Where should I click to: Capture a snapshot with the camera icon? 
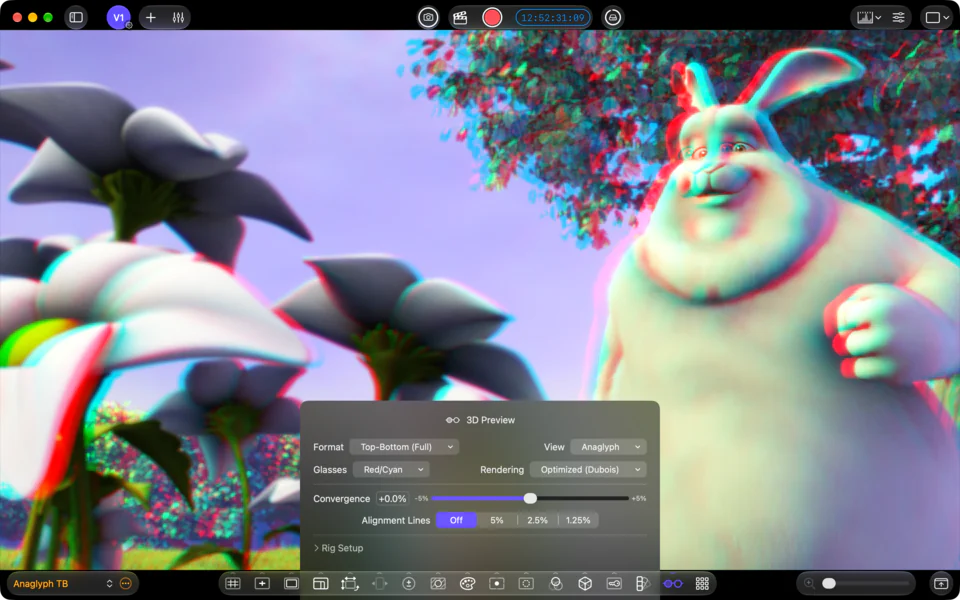(429, 17)
